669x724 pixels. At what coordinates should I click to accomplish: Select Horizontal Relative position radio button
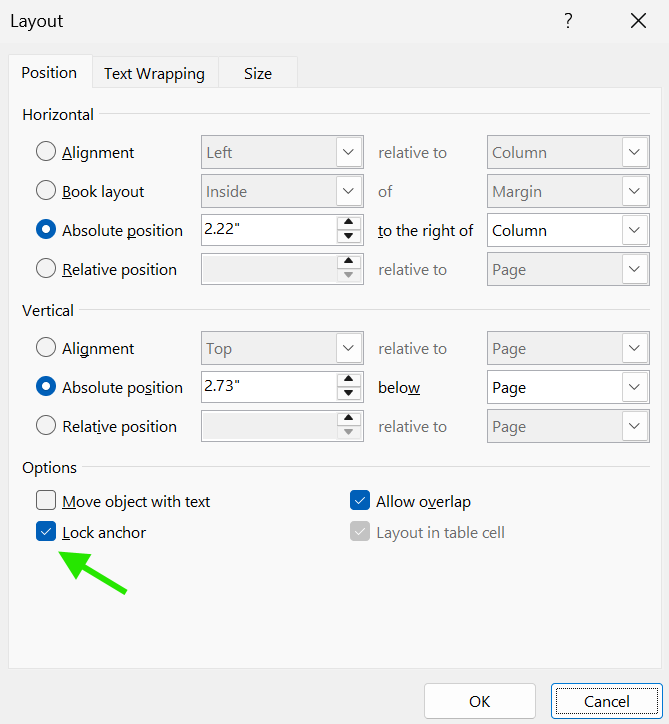point(46,268)
